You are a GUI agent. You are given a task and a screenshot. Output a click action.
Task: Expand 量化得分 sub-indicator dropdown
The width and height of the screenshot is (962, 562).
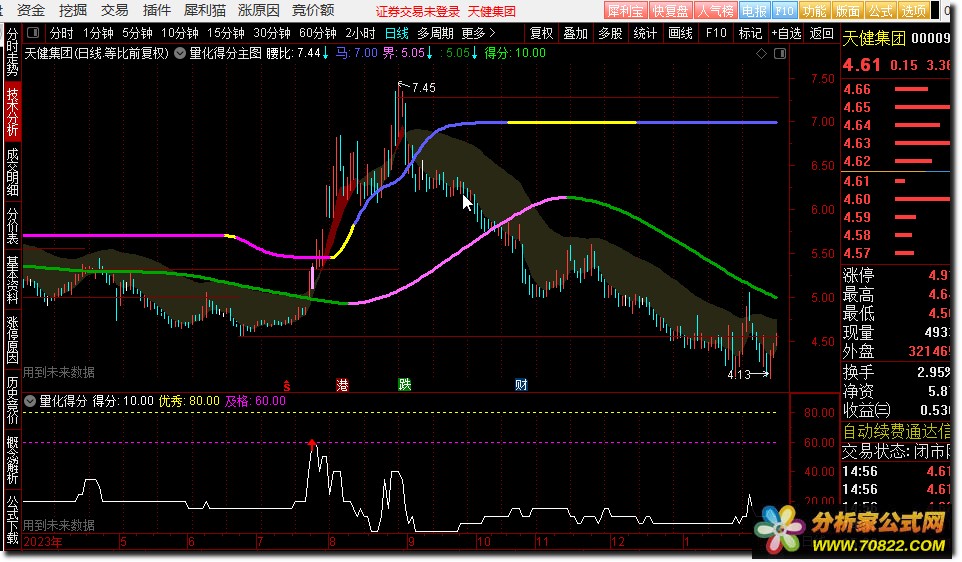29,401
